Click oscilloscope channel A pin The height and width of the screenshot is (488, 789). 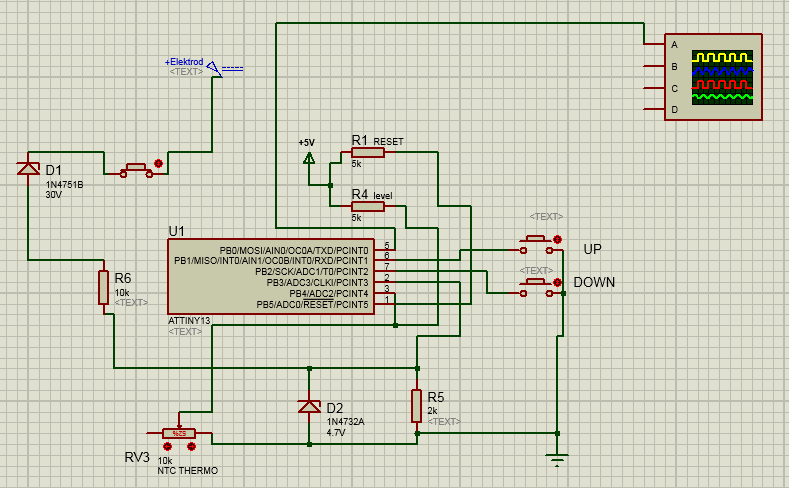click(654, 45)
